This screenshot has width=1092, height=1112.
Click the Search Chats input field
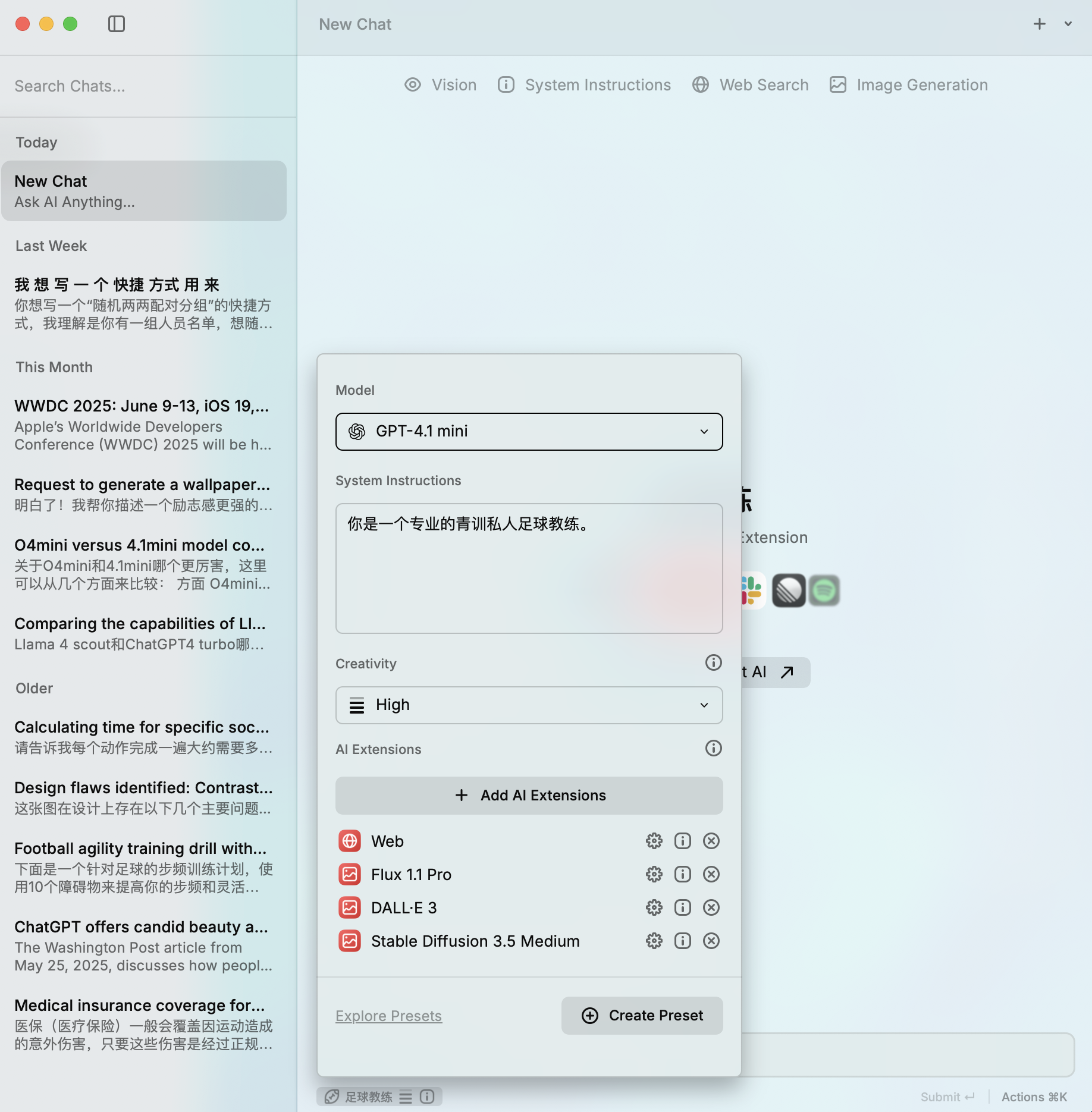[x=143, y=86]
